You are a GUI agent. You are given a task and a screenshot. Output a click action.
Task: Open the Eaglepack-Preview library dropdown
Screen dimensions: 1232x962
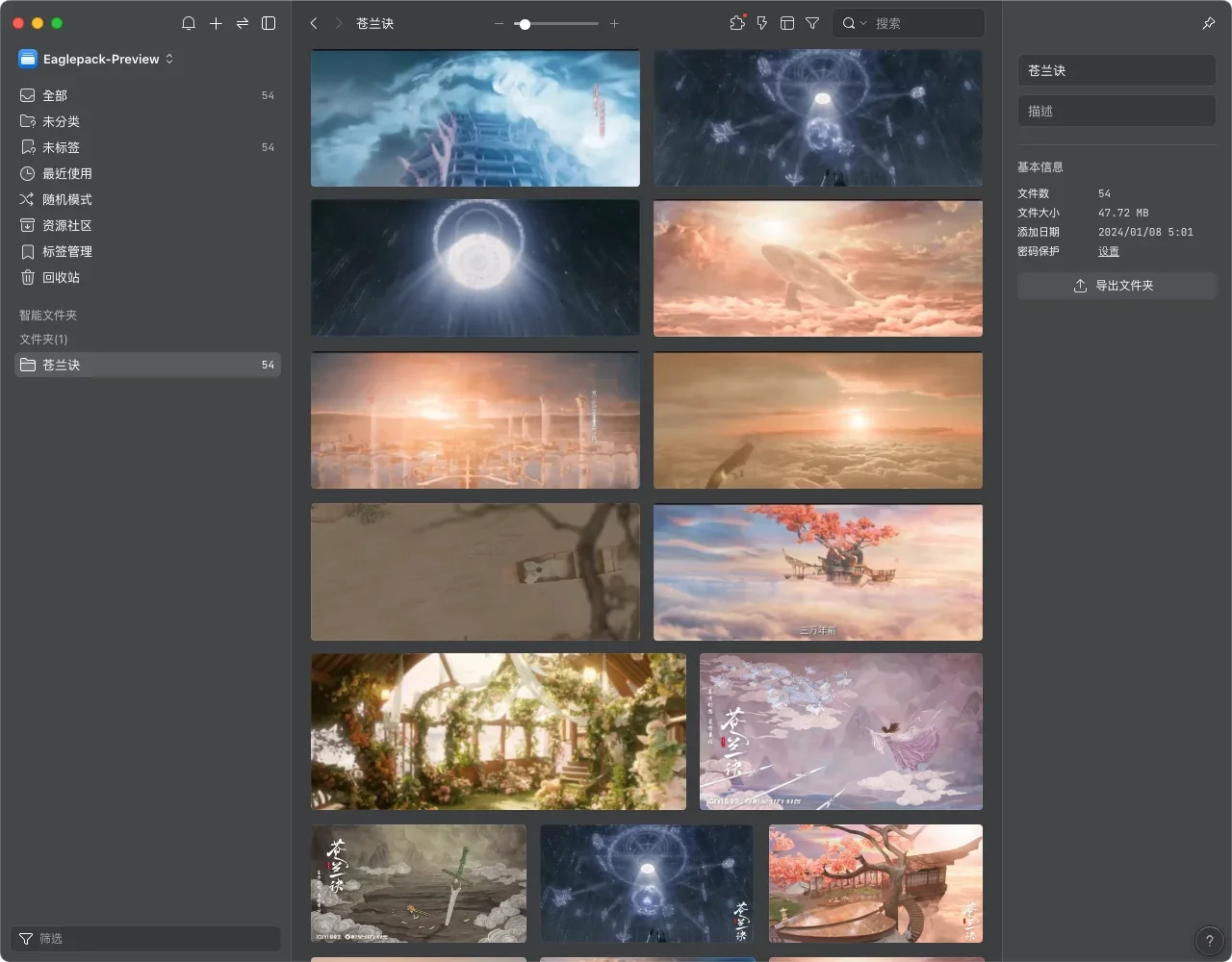pos(96,59)
